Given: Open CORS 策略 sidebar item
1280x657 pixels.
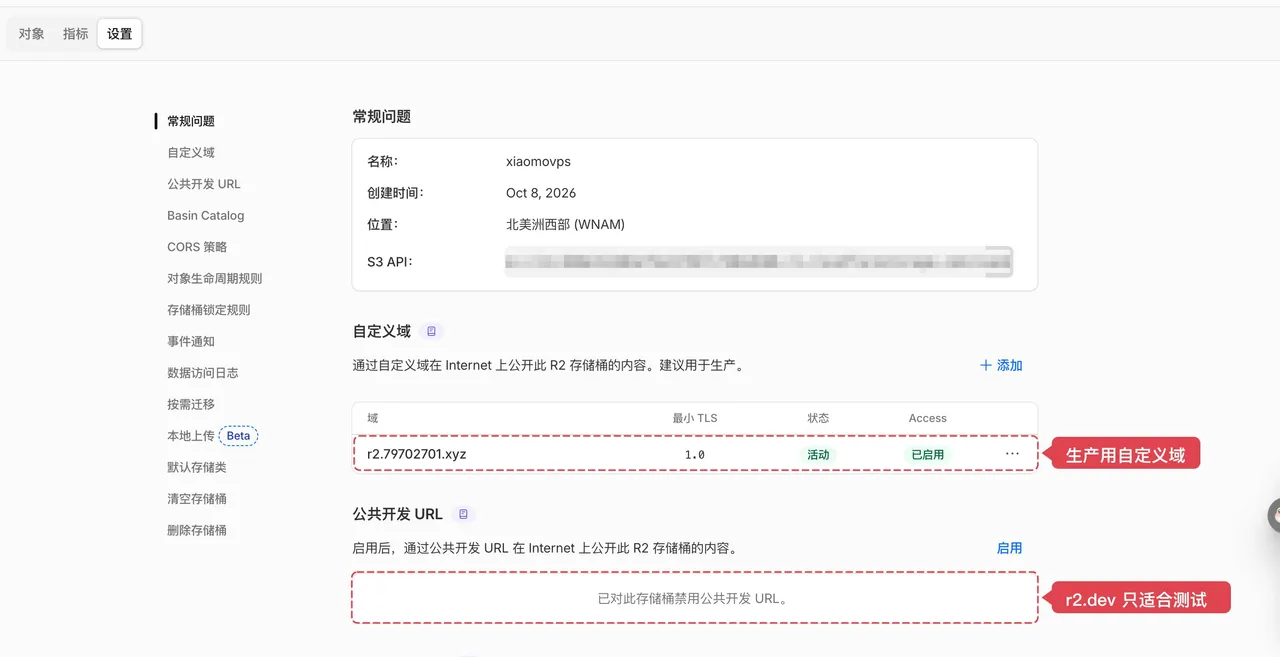Looking at the screenshot, I should click(x=197, y=247).
